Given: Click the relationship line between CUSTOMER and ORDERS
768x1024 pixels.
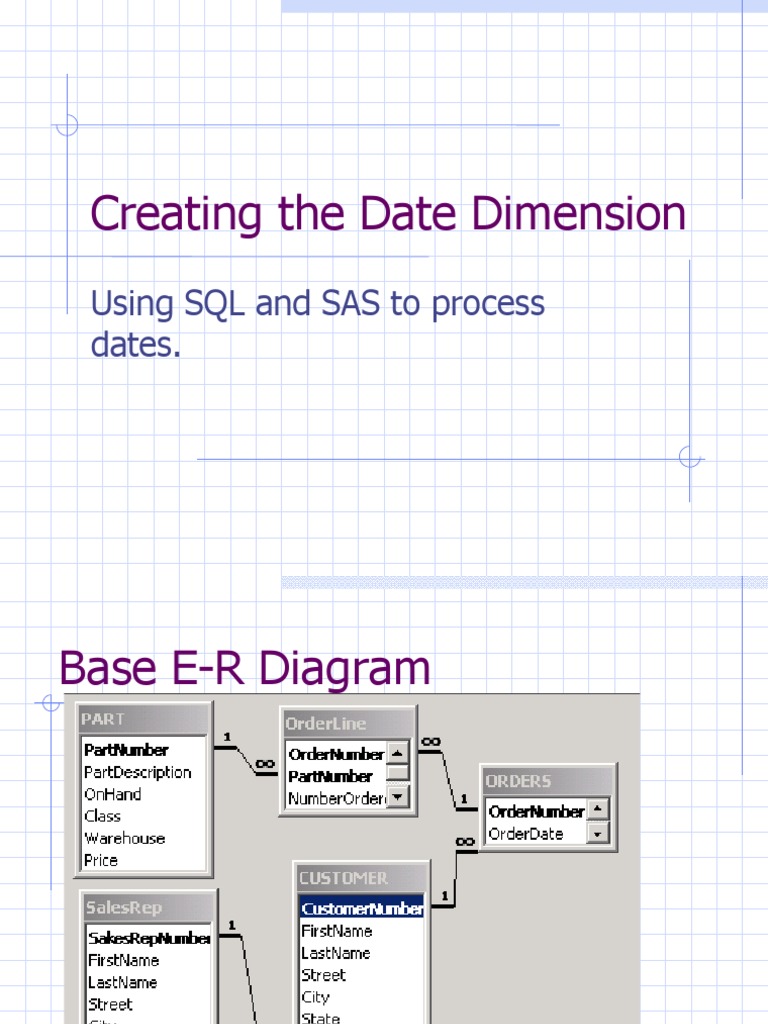Looking at the screenshot, I should click(x=455, y=878).
